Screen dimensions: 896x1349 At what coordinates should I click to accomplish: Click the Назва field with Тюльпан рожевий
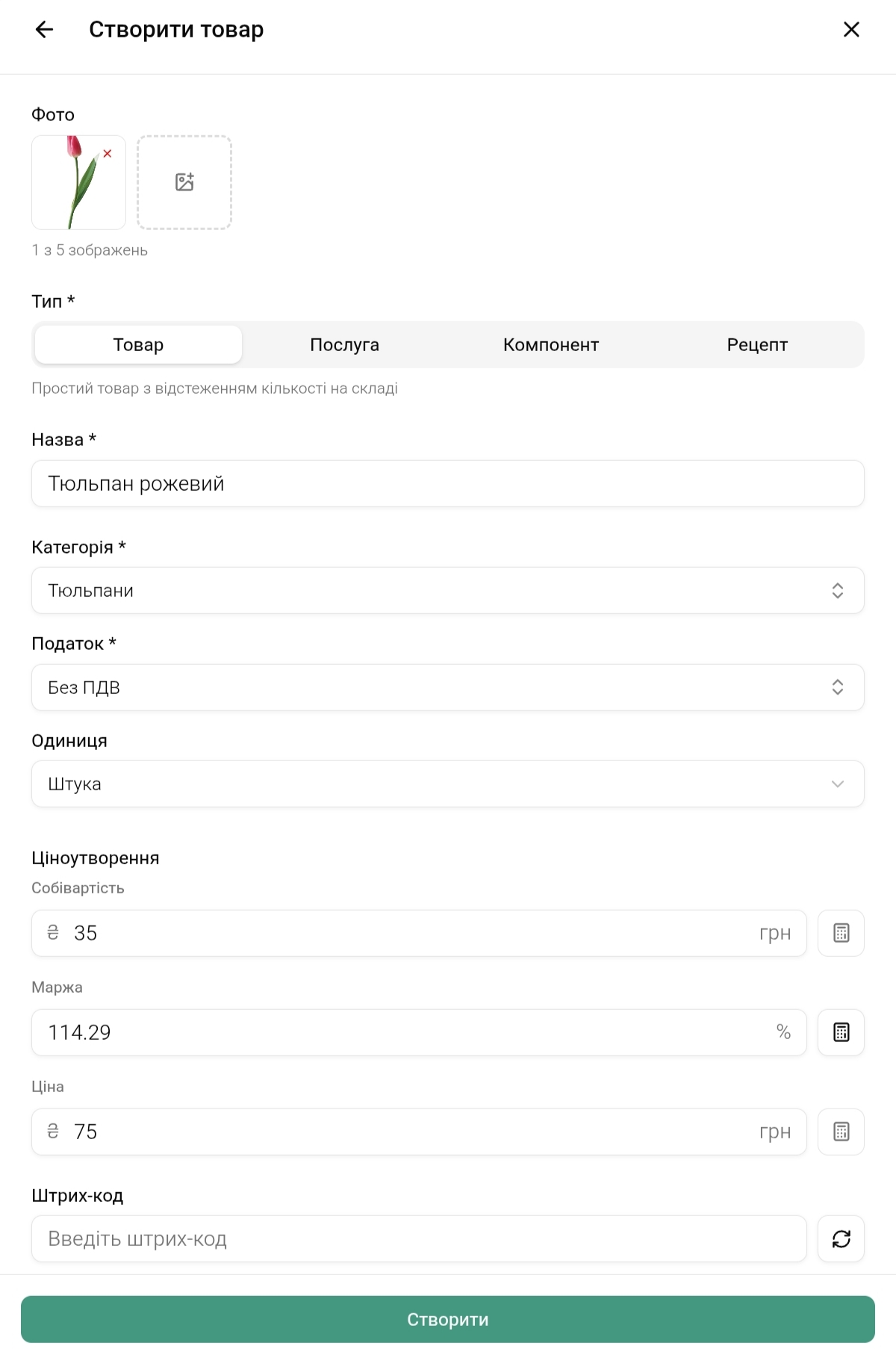point(448,483)
